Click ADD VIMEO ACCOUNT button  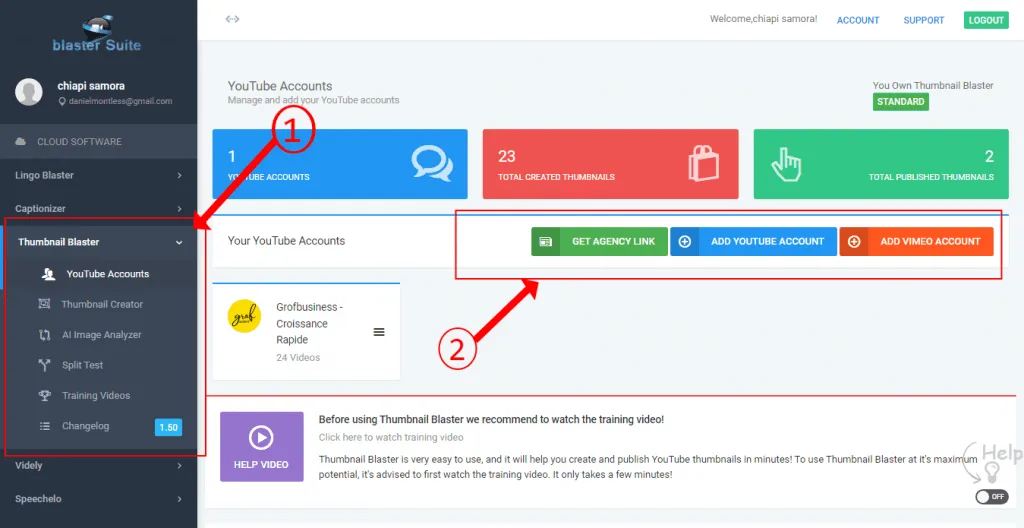[x=916, y=242]
